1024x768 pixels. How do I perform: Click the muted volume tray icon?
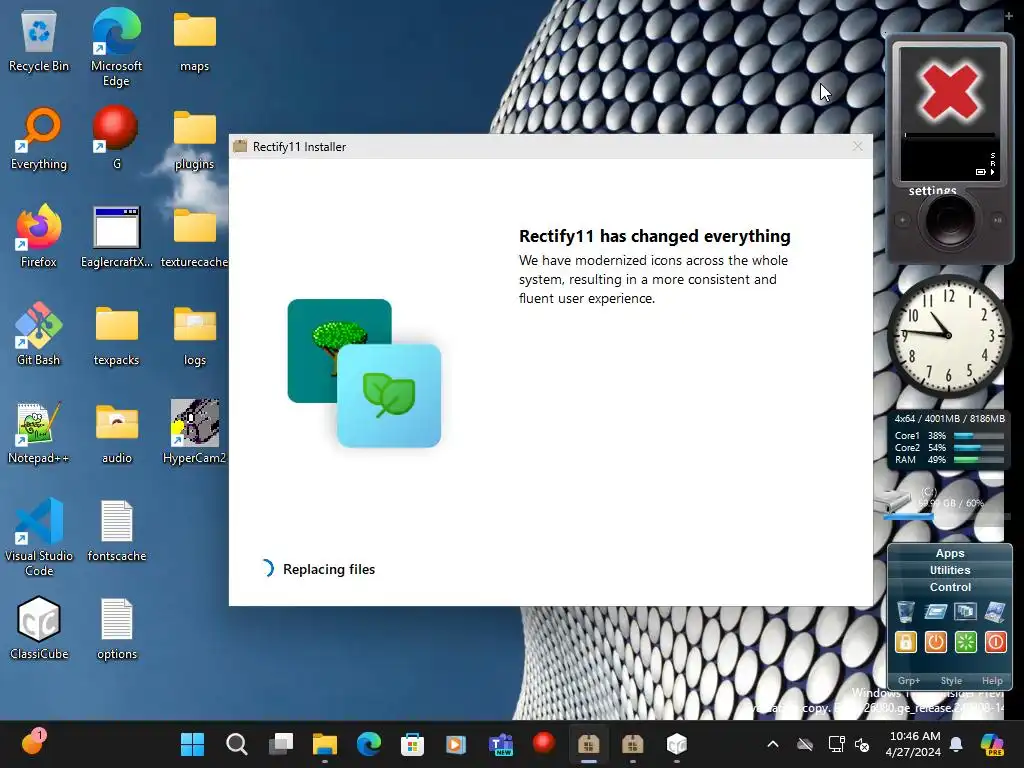pyautogui.click(x=862, y=744)
